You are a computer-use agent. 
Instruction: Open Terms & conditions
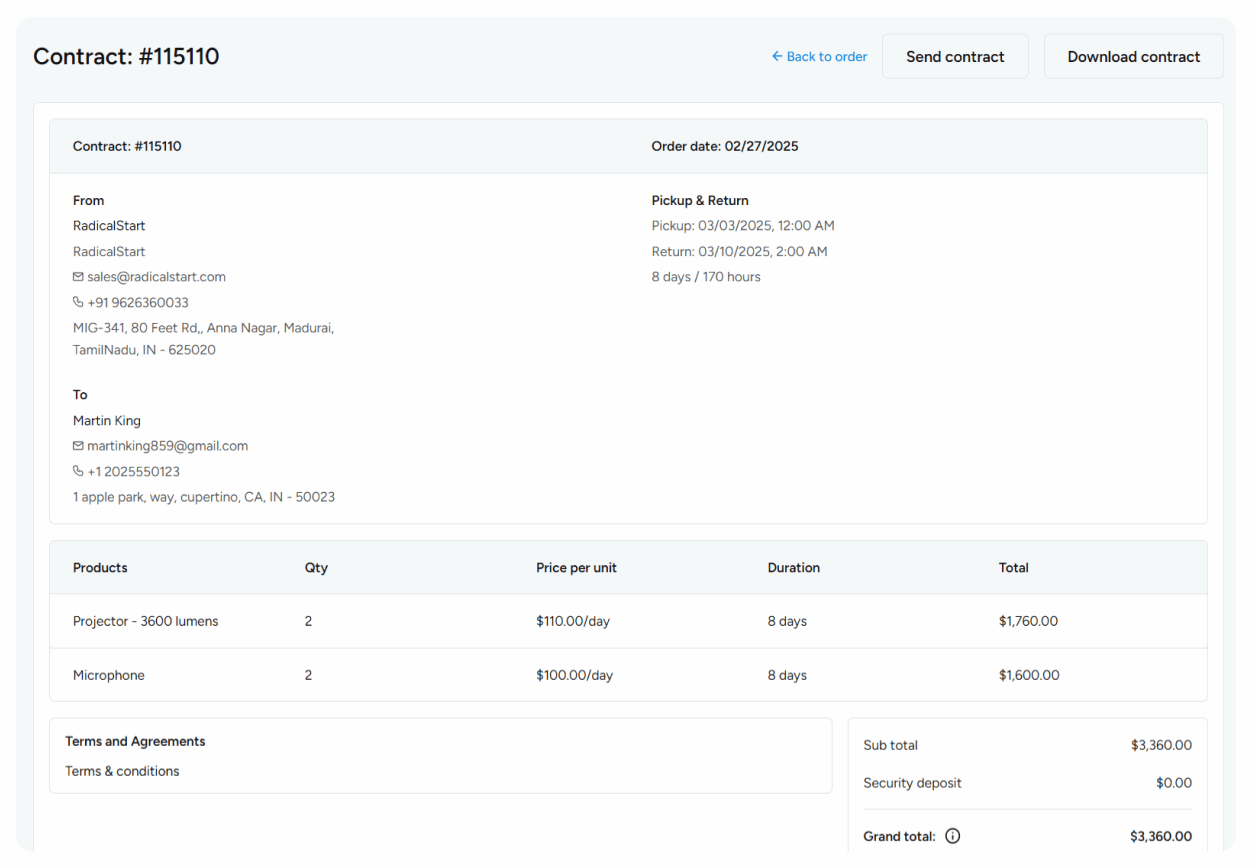coord(122,771)
